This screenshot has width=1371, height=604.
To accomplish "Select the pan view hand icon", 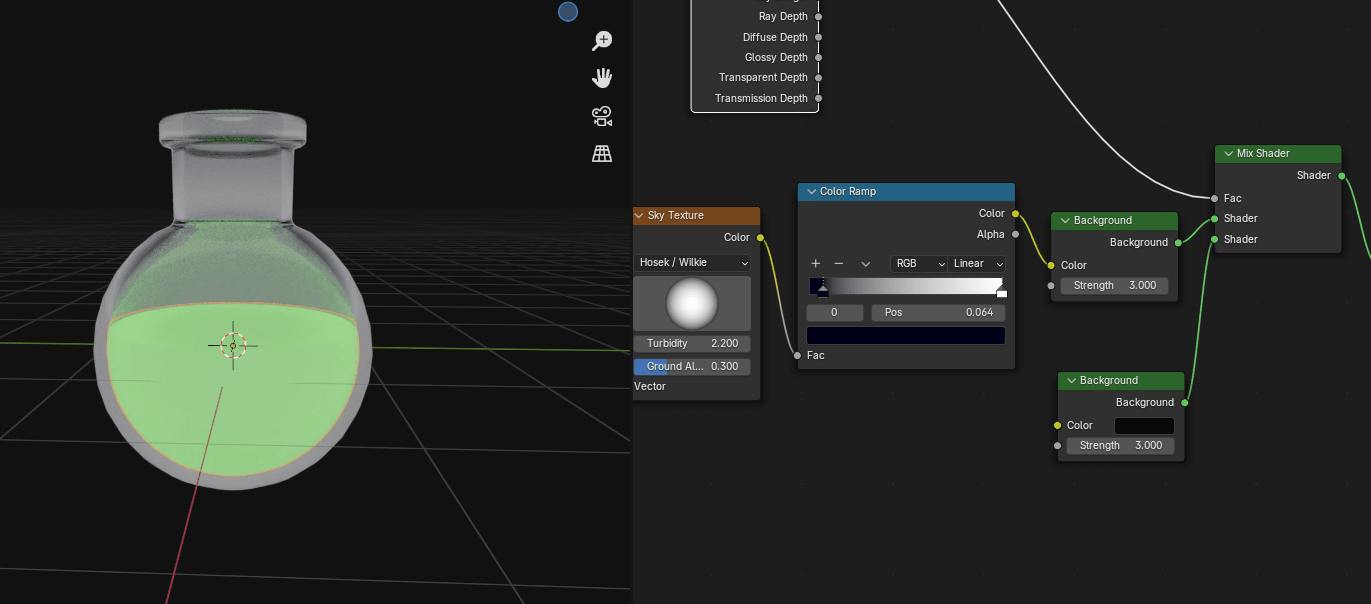I will click(x=602, y=78).
